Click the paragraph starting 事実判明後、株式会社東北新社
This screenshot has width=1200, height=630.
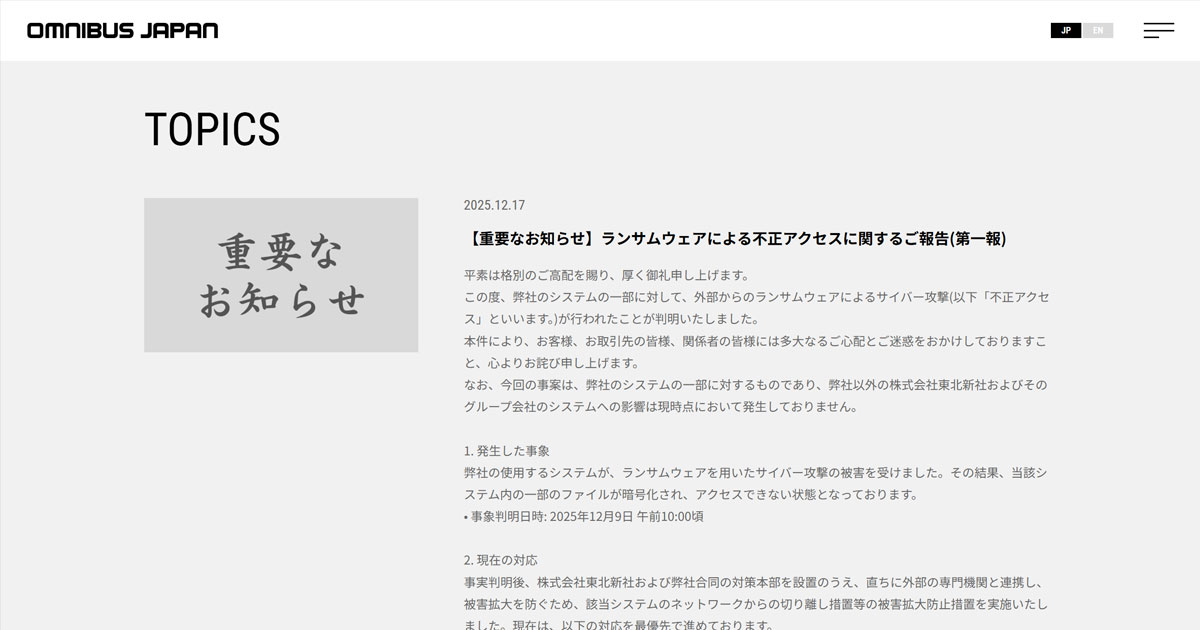click(755, 582)
